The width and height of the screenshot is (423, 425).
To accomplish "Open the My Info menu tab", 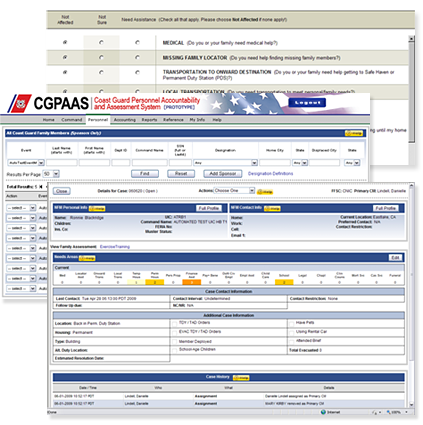I will pyautogui.click(x=197, y=120).
